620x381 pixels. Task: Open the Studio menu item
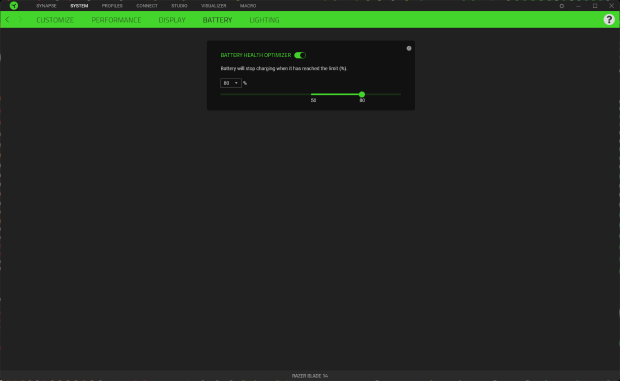pos(179,6)
